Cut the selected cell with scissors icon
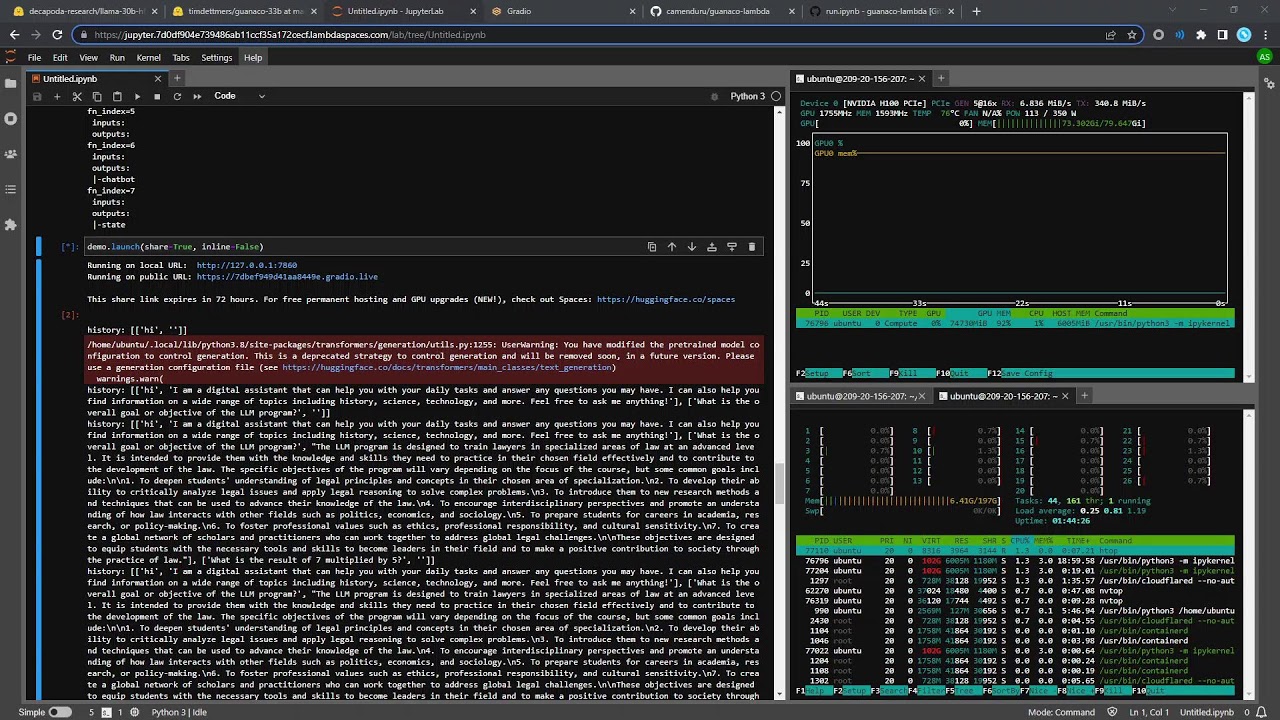 click(77, 96)
